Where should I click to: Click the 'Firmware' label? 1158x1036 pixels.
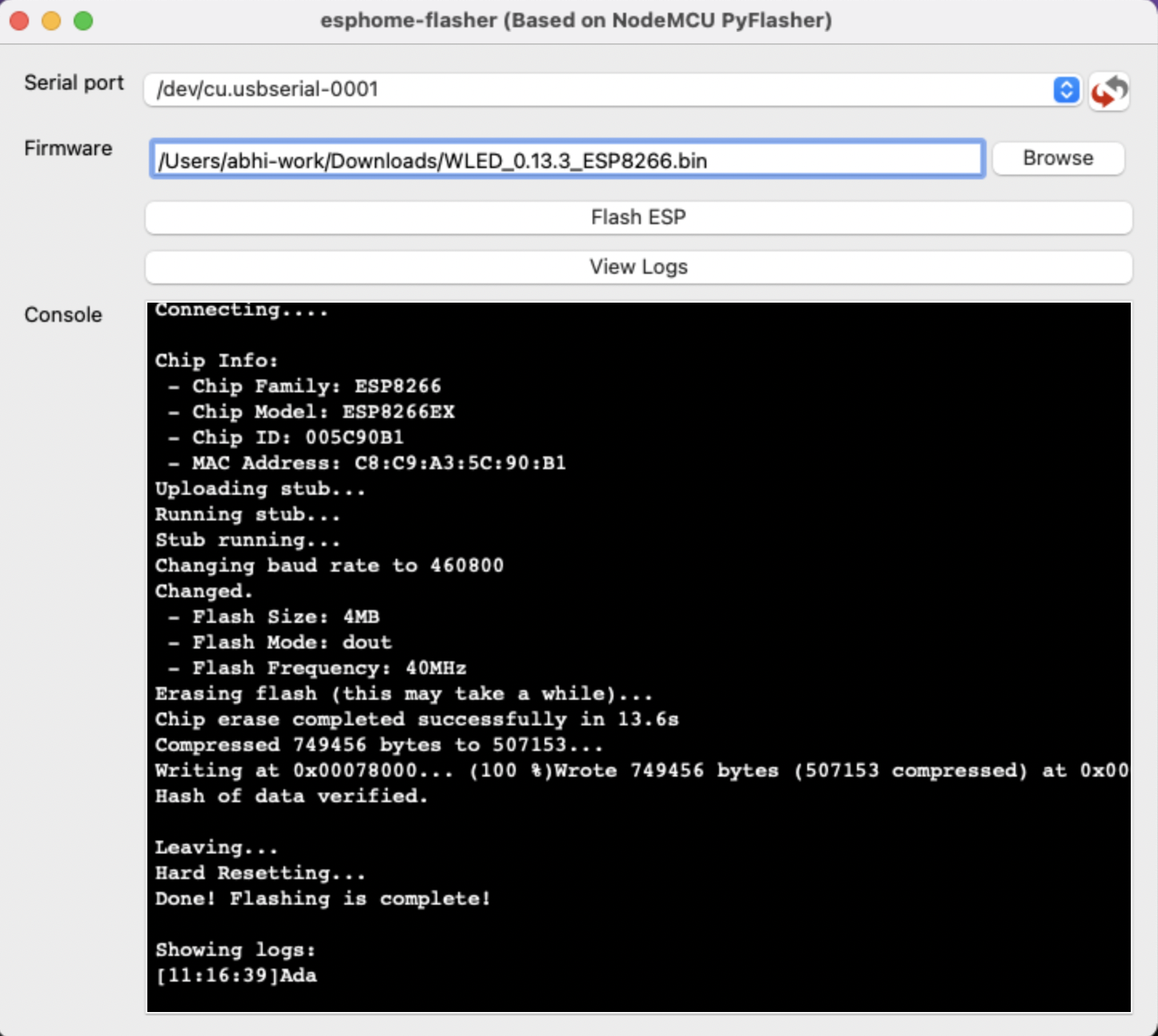pyautogui.click(x=68, y=148)
